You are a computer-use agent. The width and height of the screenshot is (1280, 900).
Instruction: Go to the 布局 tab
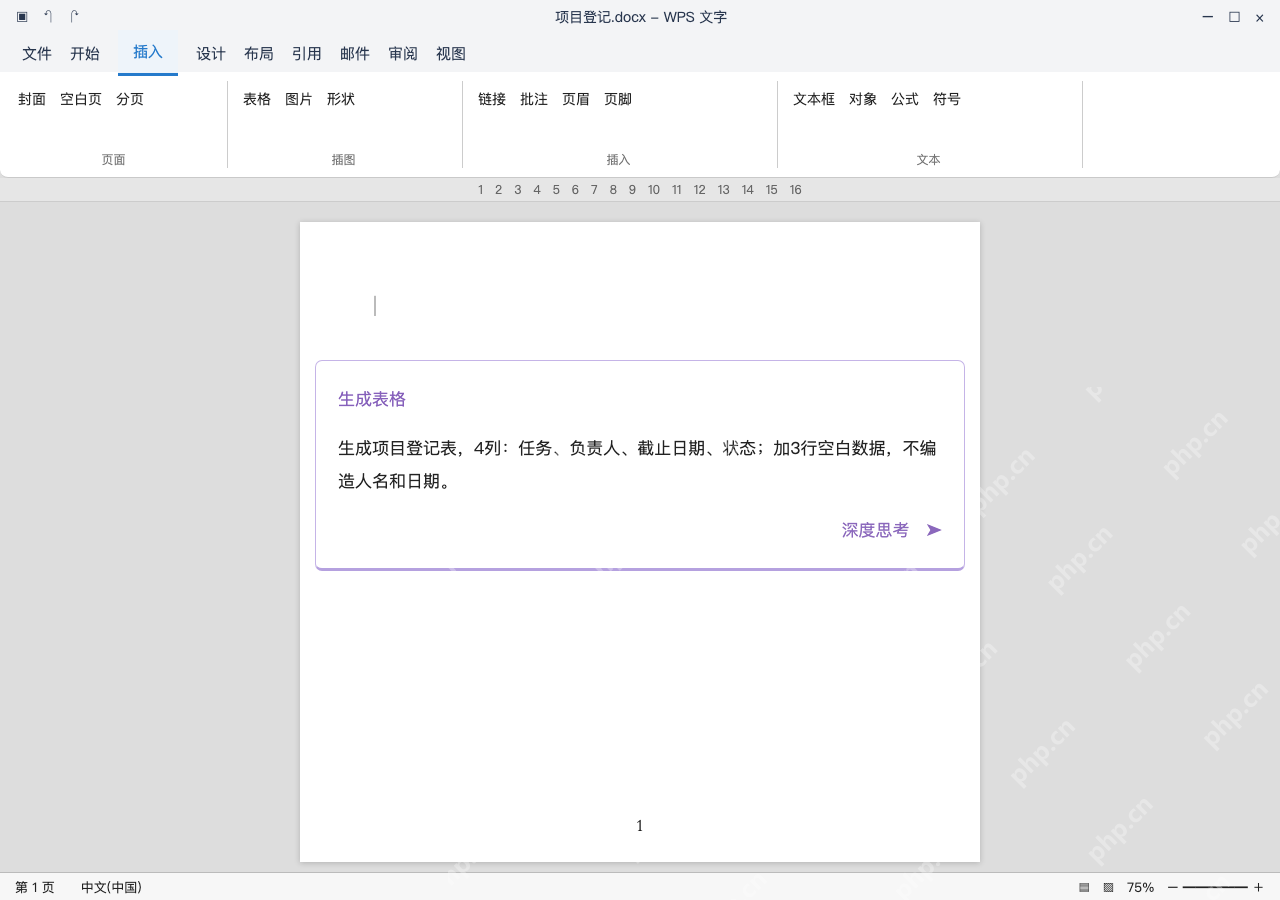point(259,54)
